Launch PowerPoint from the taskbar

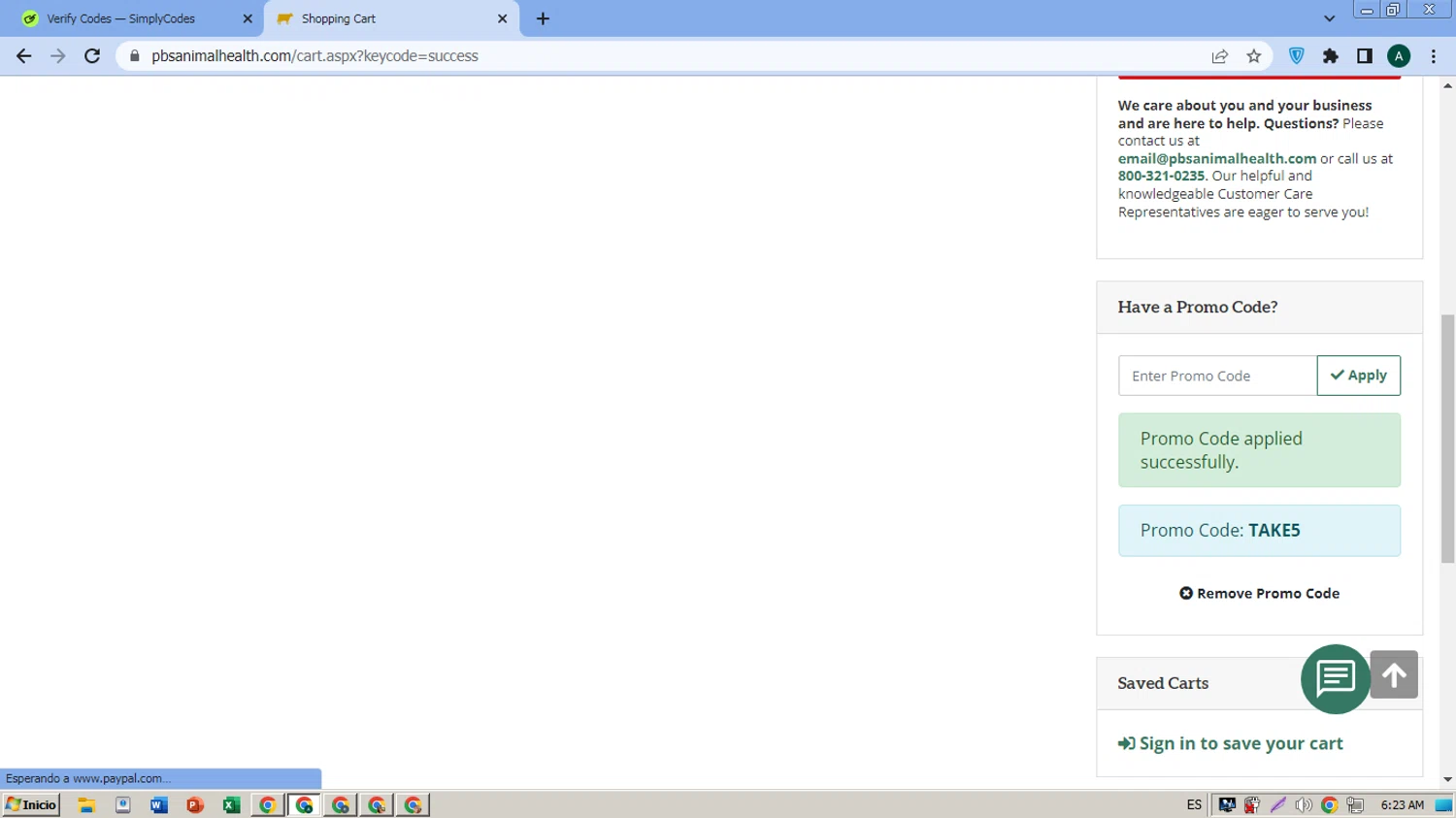point(195,804)
